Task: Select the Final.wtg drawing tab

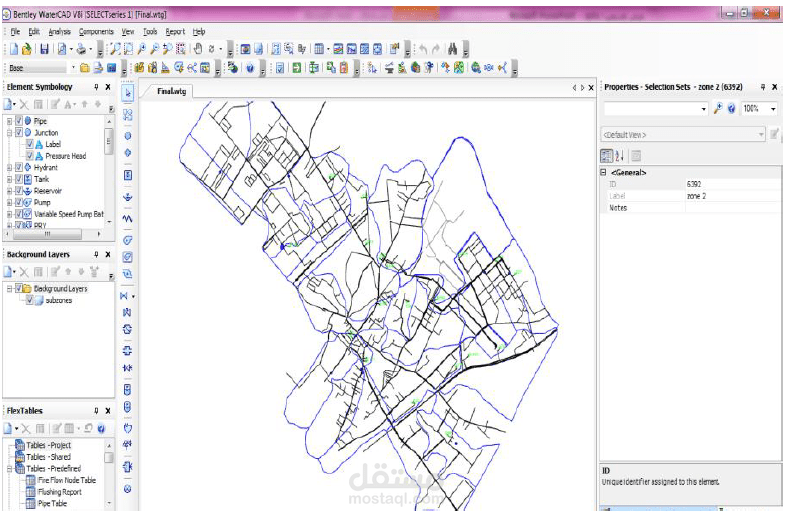Action: pos(171,91)
